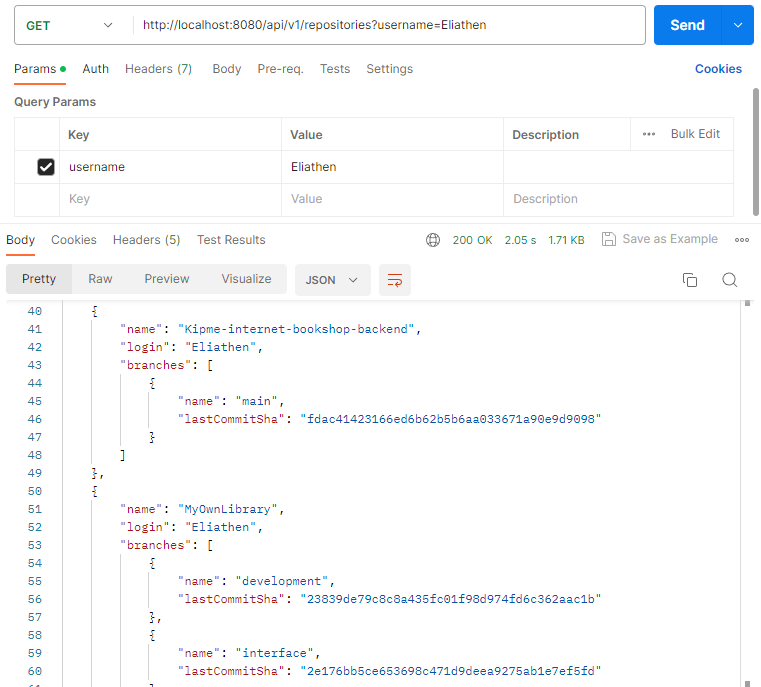Click the empty Description placeholder field

(x=618, y=199)
